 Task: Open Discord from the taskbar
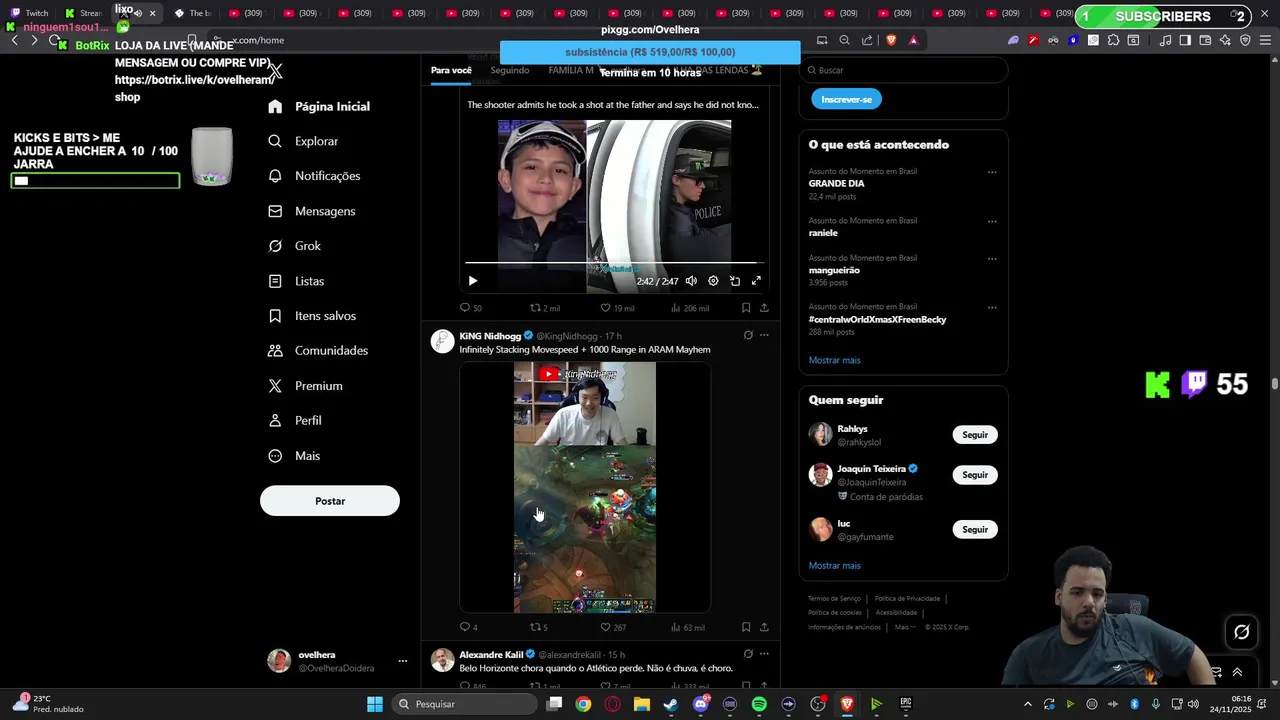tap(700, 704)
